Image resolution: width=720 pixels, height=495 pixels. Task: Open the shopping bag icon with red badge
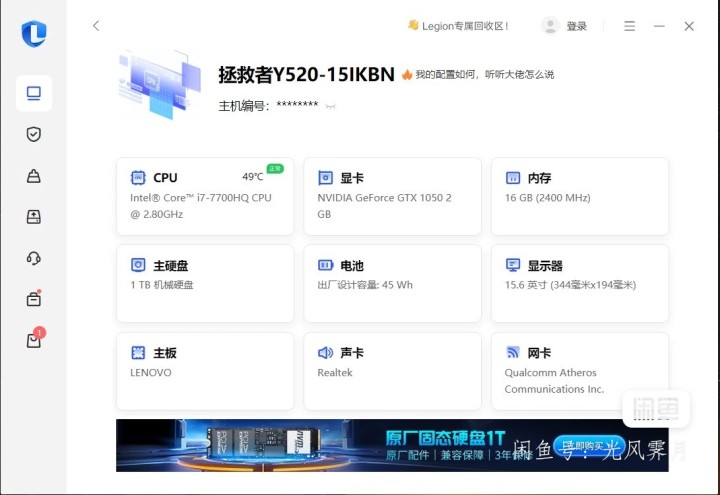coord(35,338)
